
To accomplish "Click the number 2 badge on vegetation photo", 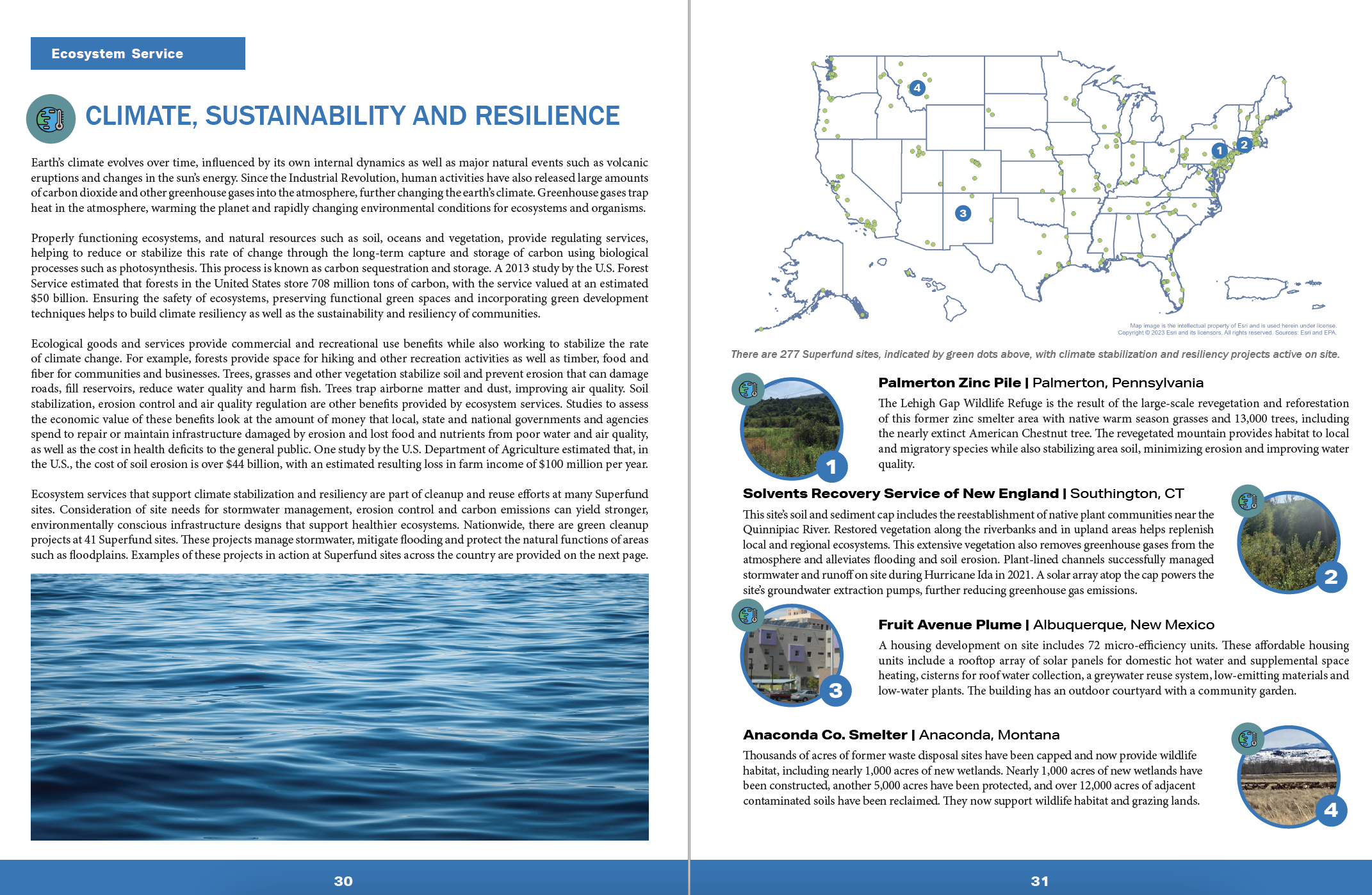I will [1330, 577].
